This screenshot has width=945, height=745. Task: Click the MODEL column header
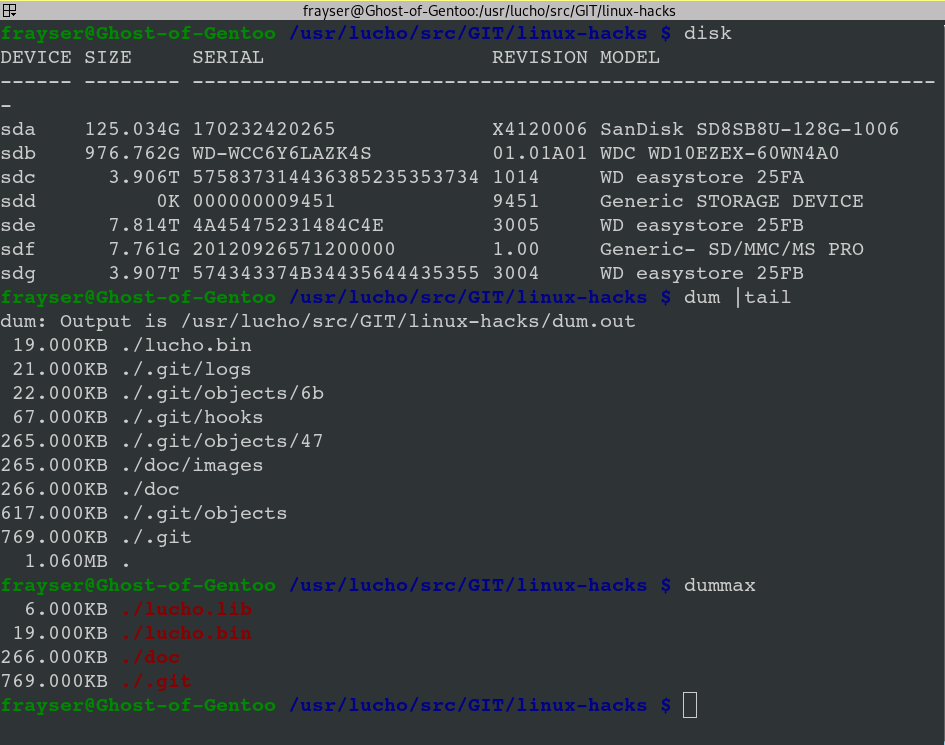630,57
